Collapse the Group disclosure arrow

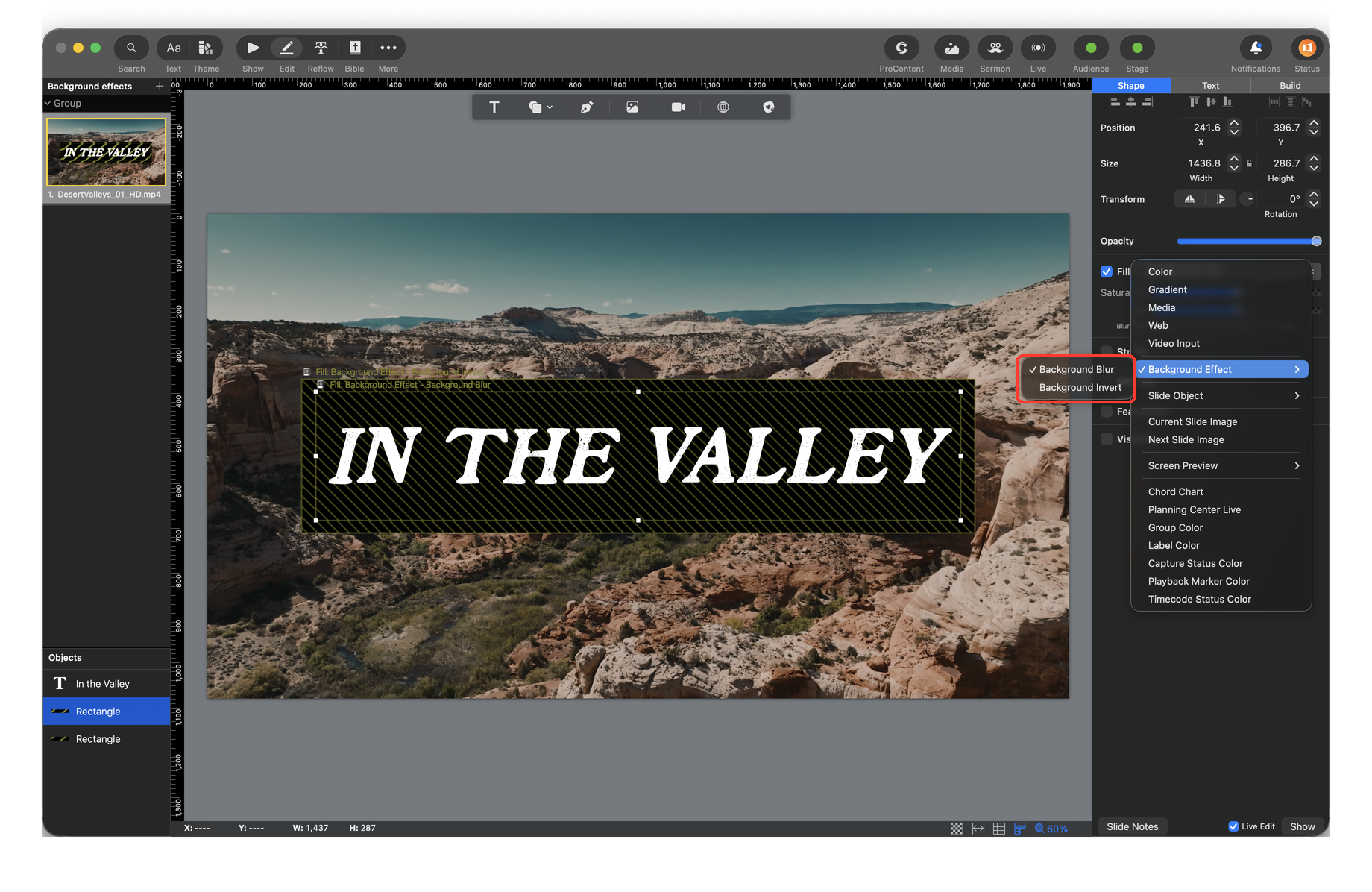coord(48,104)
